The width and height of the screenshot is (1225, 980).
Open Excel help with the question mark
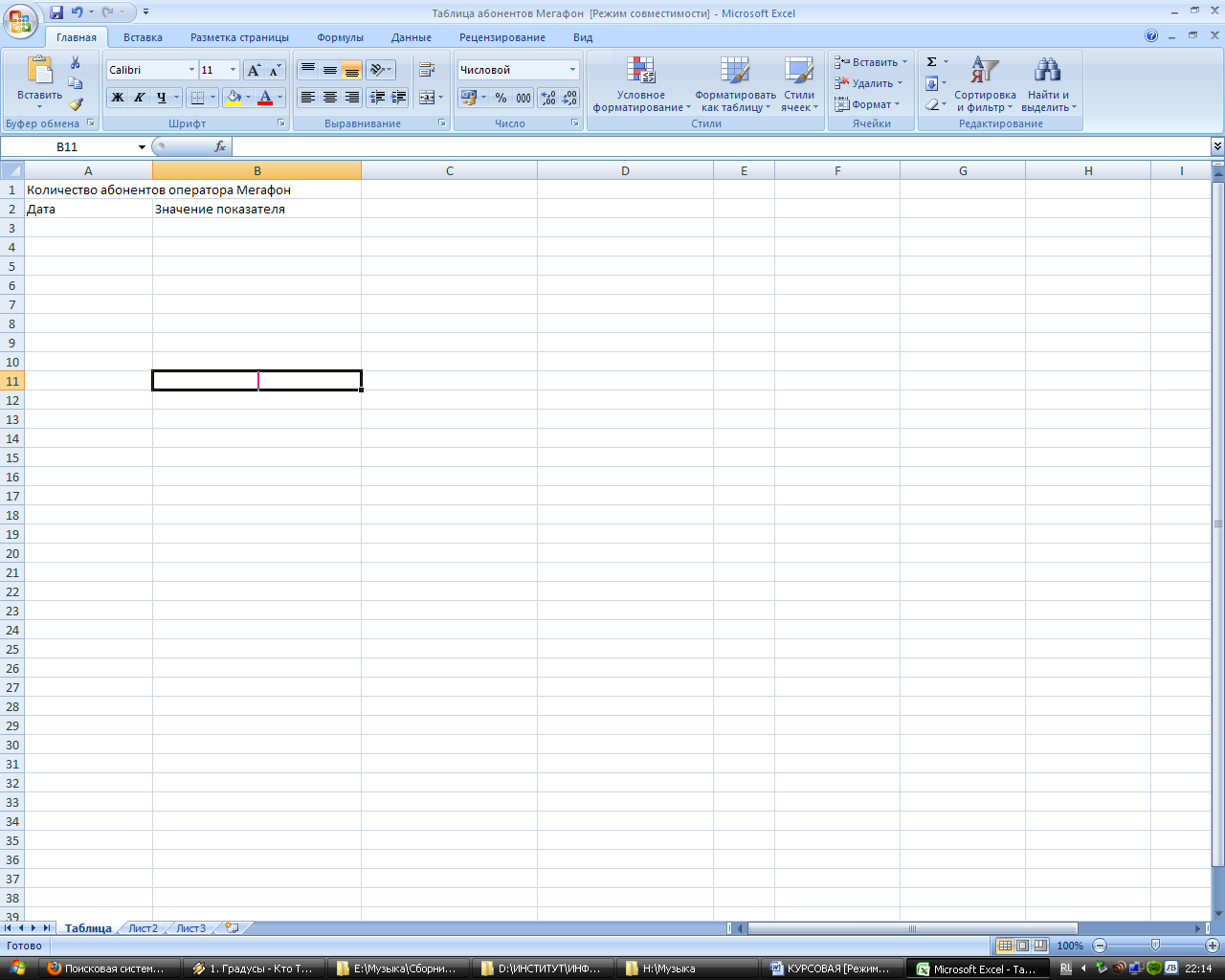coord(1151,36)
